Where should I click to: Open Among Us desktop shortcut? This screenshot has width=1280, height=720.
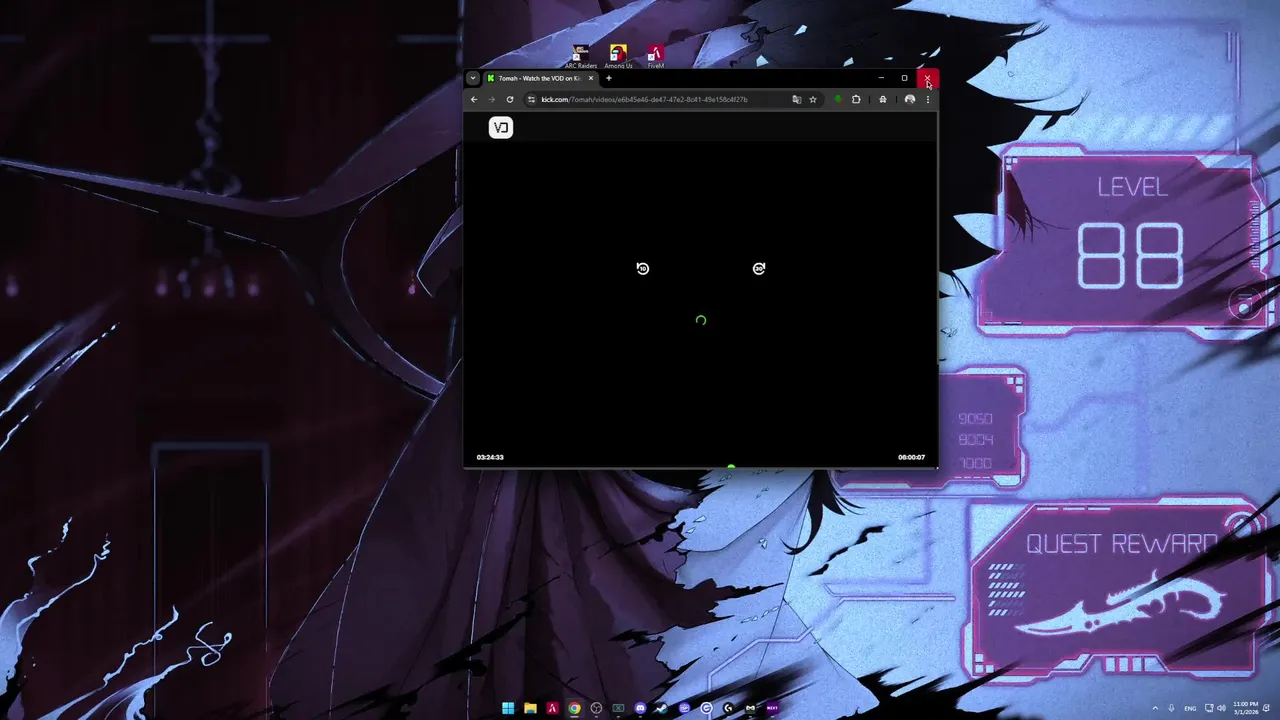point(618,57)
